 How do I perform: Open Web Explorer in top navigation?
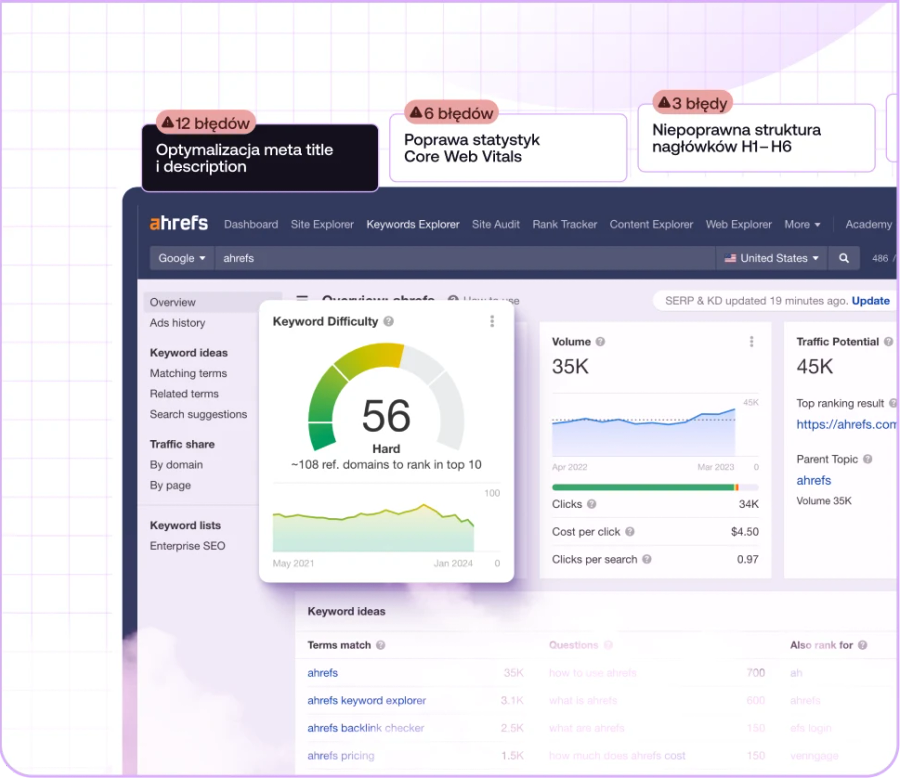click(x=739, y=225)
